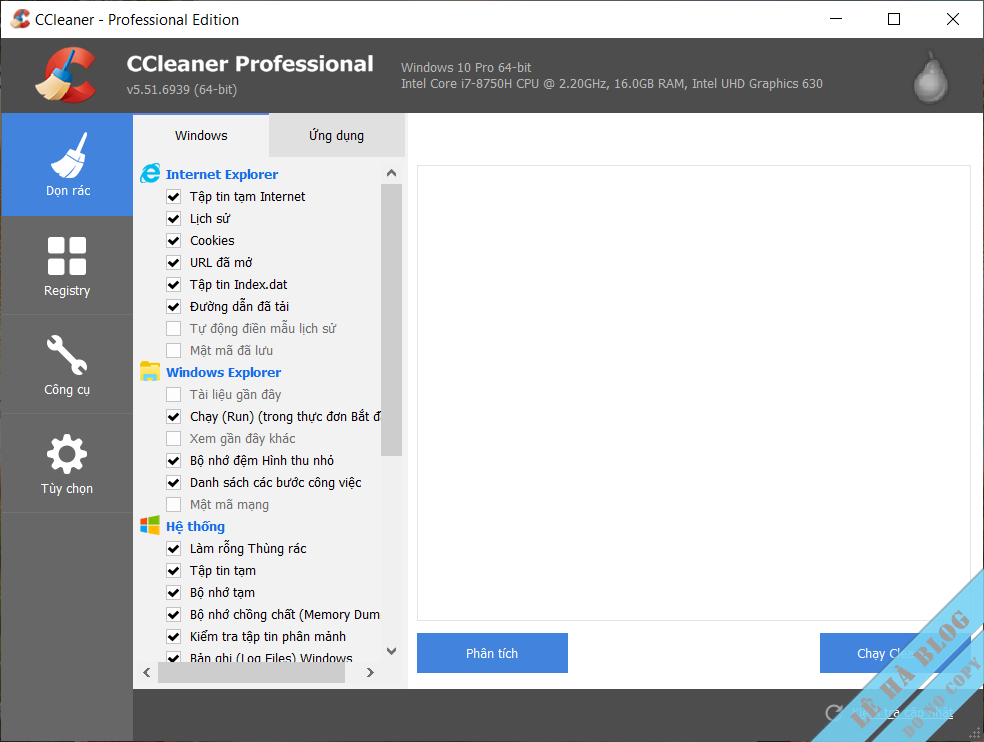Open the Công cụ tools section

click(67, 365)
